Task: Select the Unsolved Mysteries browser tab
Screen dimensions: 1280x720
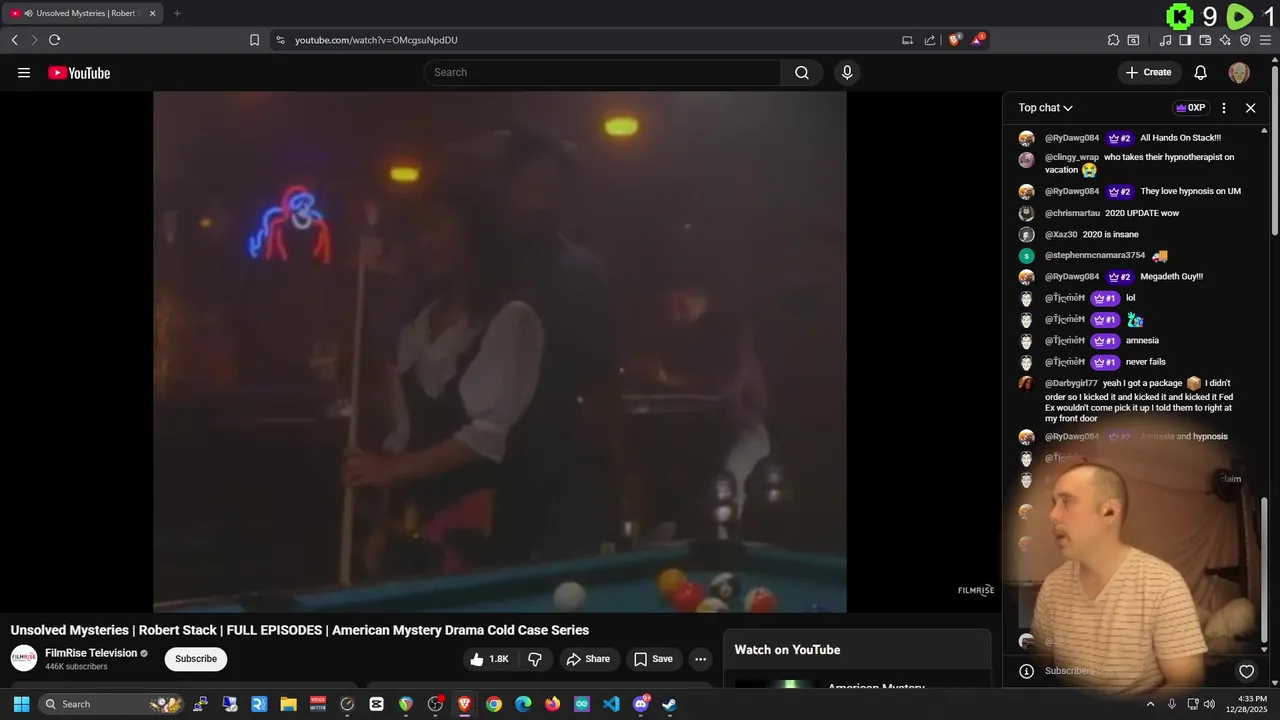Action: pyautogui.click(x=82, y=13)
